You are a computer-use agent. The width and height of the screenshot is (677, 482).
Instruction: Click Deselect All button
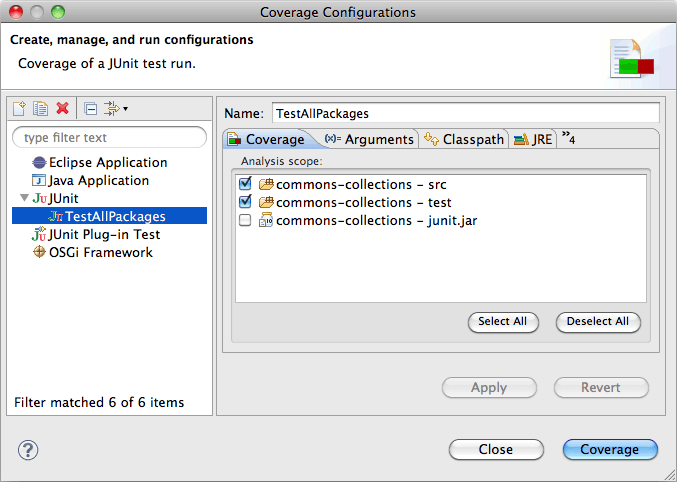[598, 322]
